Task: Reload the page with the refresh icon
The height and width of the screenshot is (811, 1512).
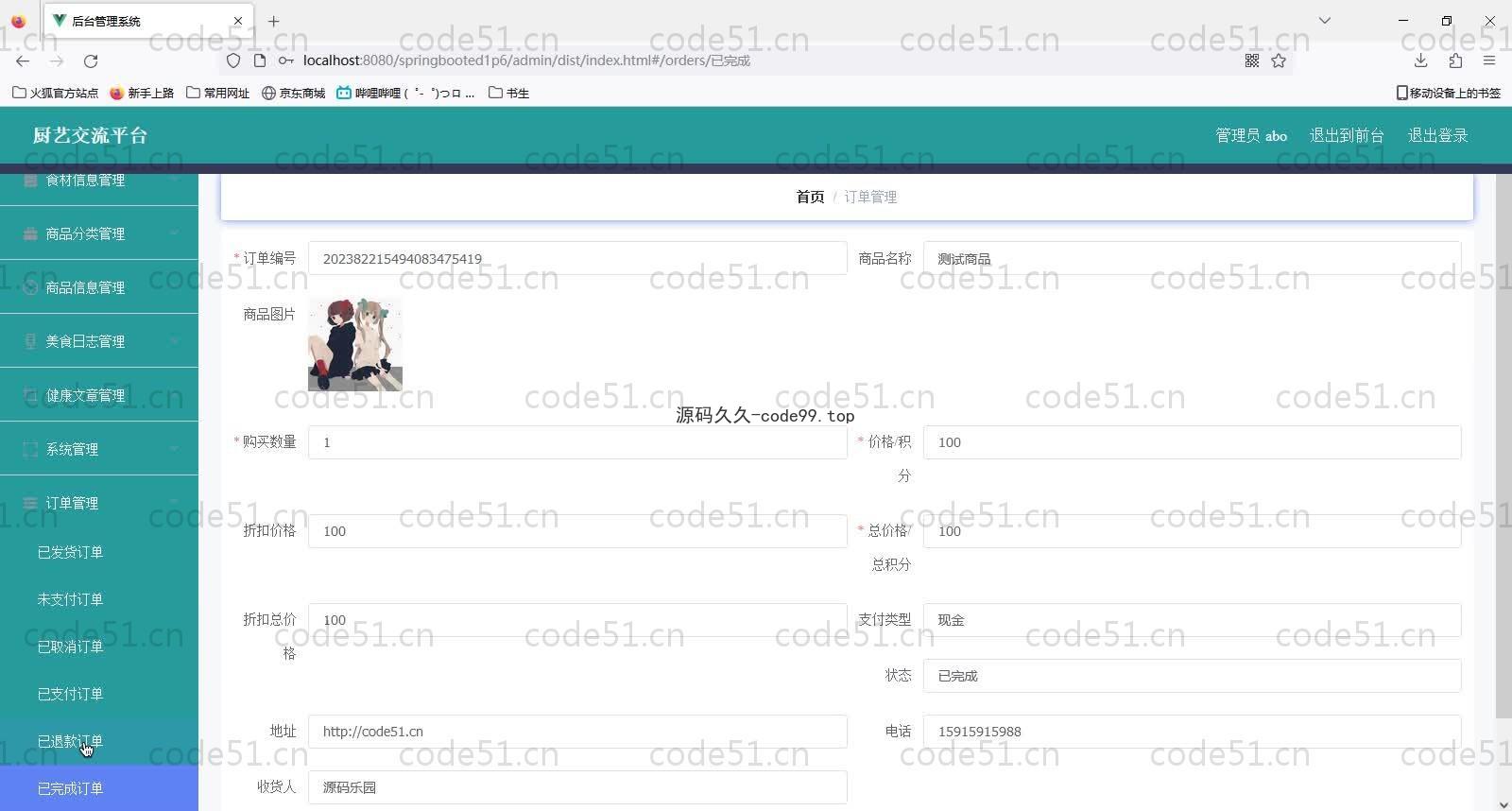Action: [x=91, y=60]
